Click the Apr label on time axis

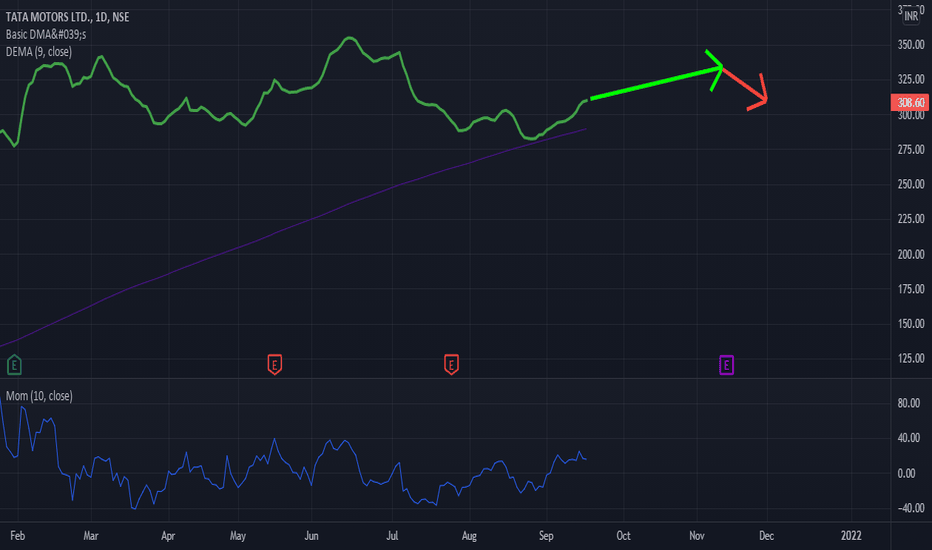pyautogui.click(x=168, y=536)
